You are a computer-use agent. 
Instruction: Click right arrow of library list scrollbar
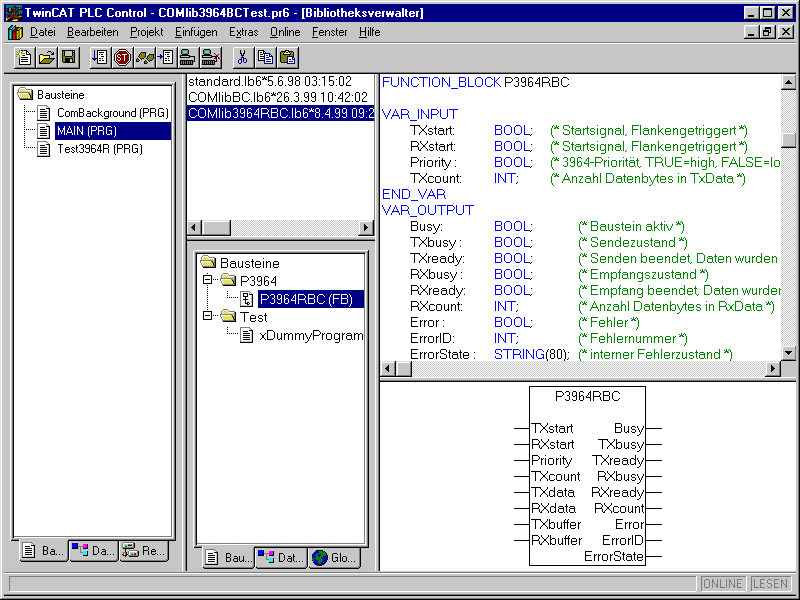coord(366,228)
